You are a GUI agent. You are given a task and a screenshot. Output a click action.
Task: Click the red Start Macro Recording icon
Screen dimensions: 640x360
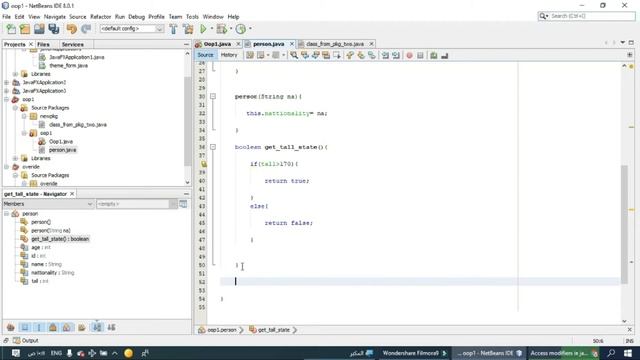pos(409,55)
